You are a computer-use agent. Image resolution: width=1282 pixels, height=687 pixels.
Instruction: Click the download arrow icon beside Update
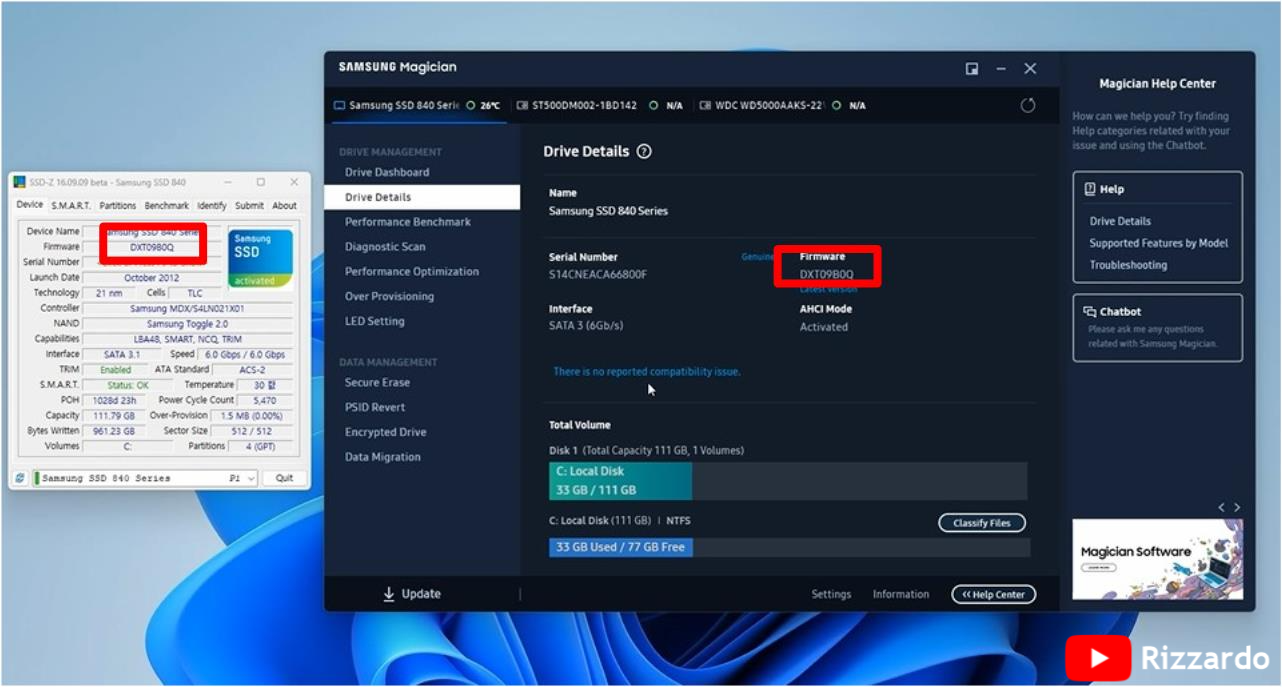(x=389, y=594)
